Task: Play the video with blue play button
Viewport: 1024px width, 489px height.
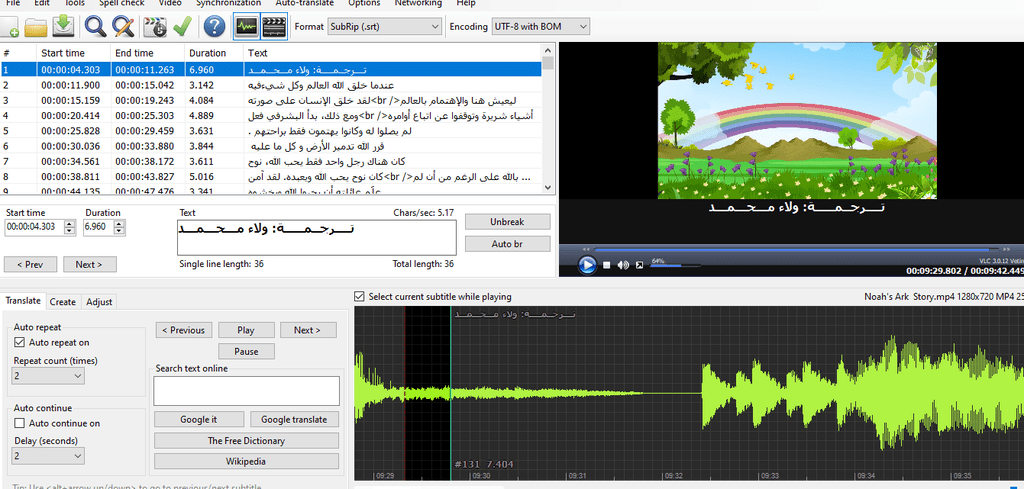Action: point(587,265)
